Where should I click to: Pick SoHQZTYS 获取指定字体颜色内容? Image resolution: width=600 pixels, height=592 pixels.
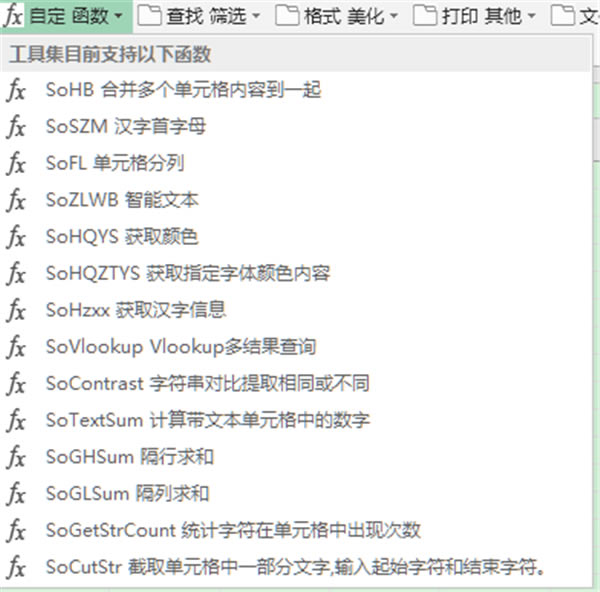click(295, 274)
